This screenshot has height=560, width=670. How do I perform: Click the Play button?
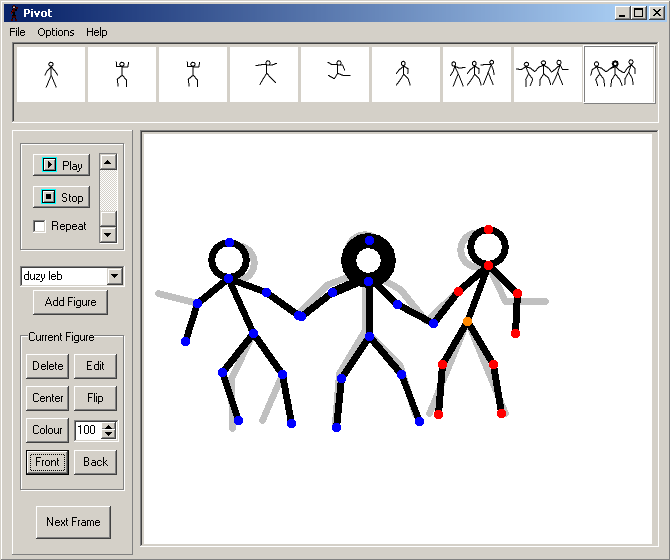tap(62, 165)
